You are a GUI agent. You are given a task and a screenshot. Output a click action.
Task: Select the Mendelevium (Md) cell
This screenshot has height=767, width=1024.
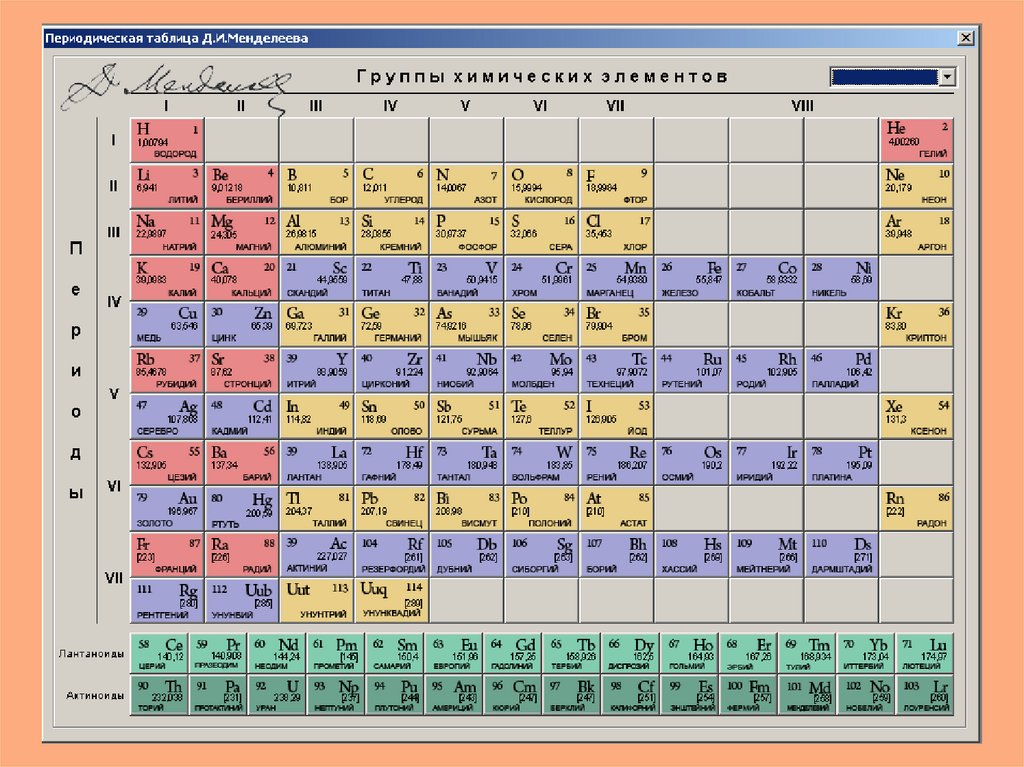(807, 694)
